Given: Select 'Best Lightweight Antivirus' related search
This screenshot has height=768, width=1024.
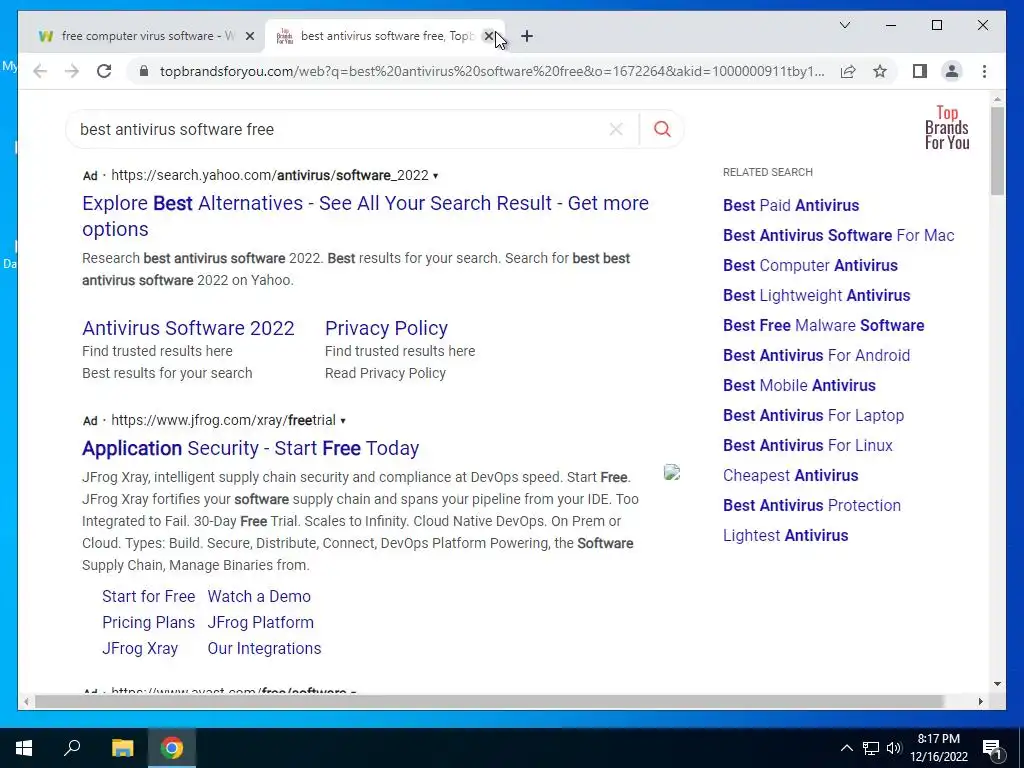Looking at the screenshot, I should tap(816, 295).
